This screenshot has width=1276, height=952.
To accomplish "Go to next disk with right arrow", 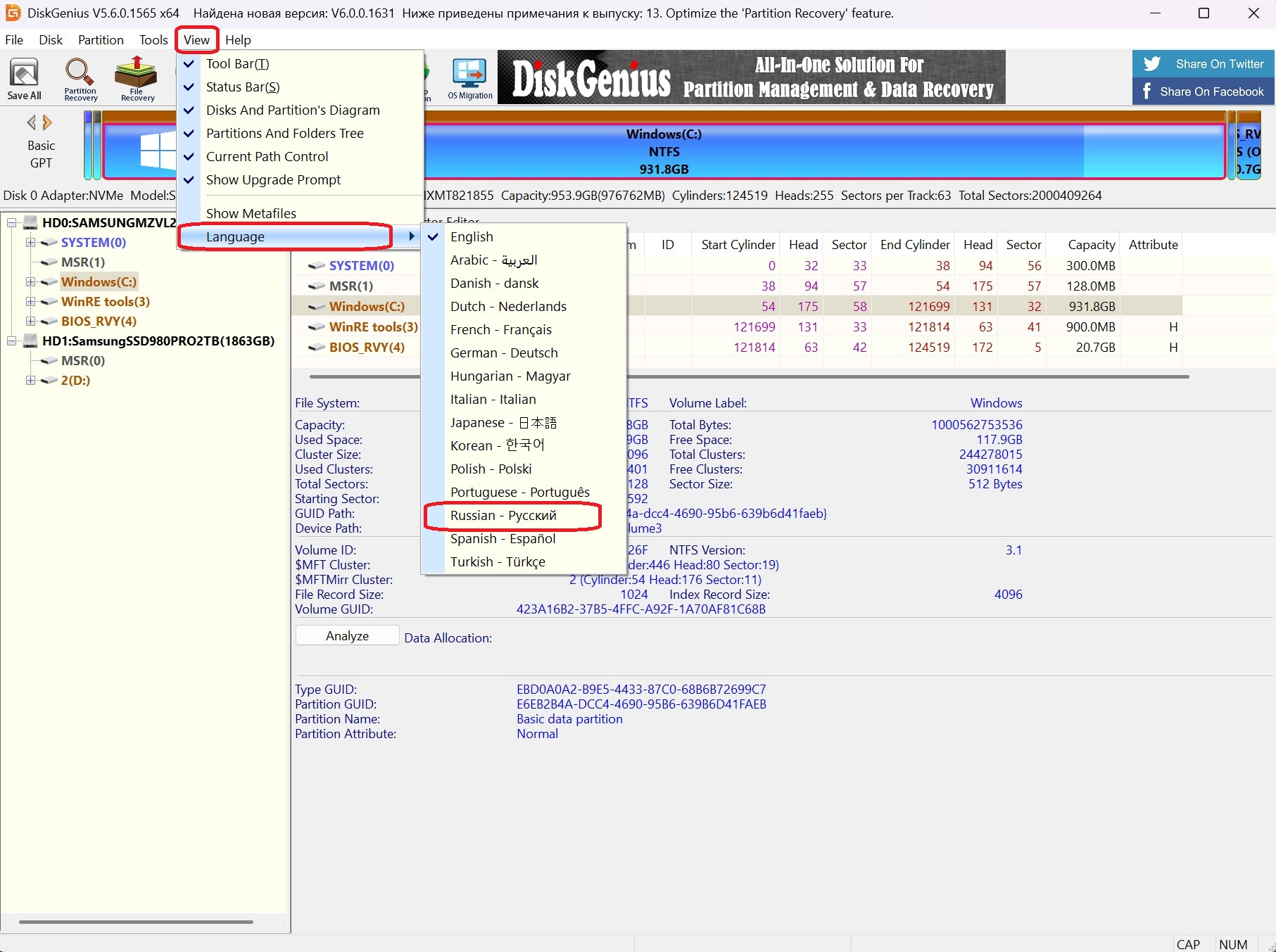I will 47,123.
